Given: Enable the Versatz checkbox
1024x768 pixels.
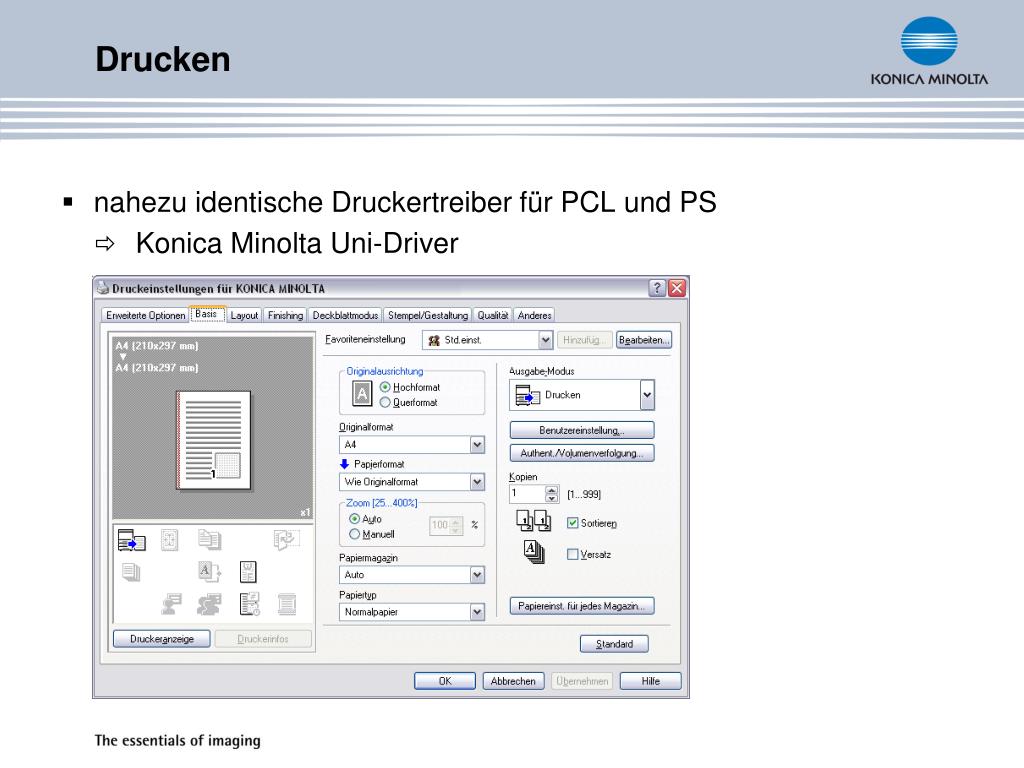Looking at the screenshot, I should click(573, 554).
